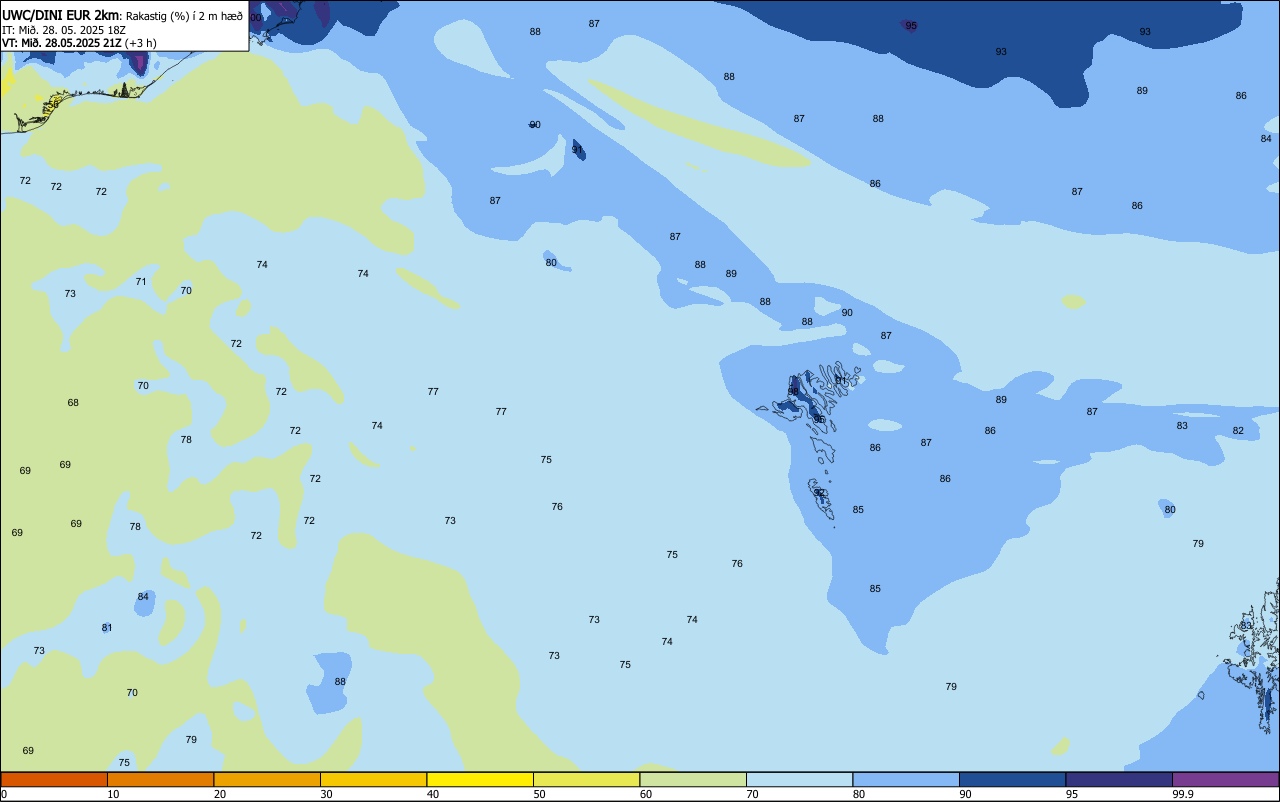Select the 95–99.9 indigo legend swatch

(x=1119, y=779)
